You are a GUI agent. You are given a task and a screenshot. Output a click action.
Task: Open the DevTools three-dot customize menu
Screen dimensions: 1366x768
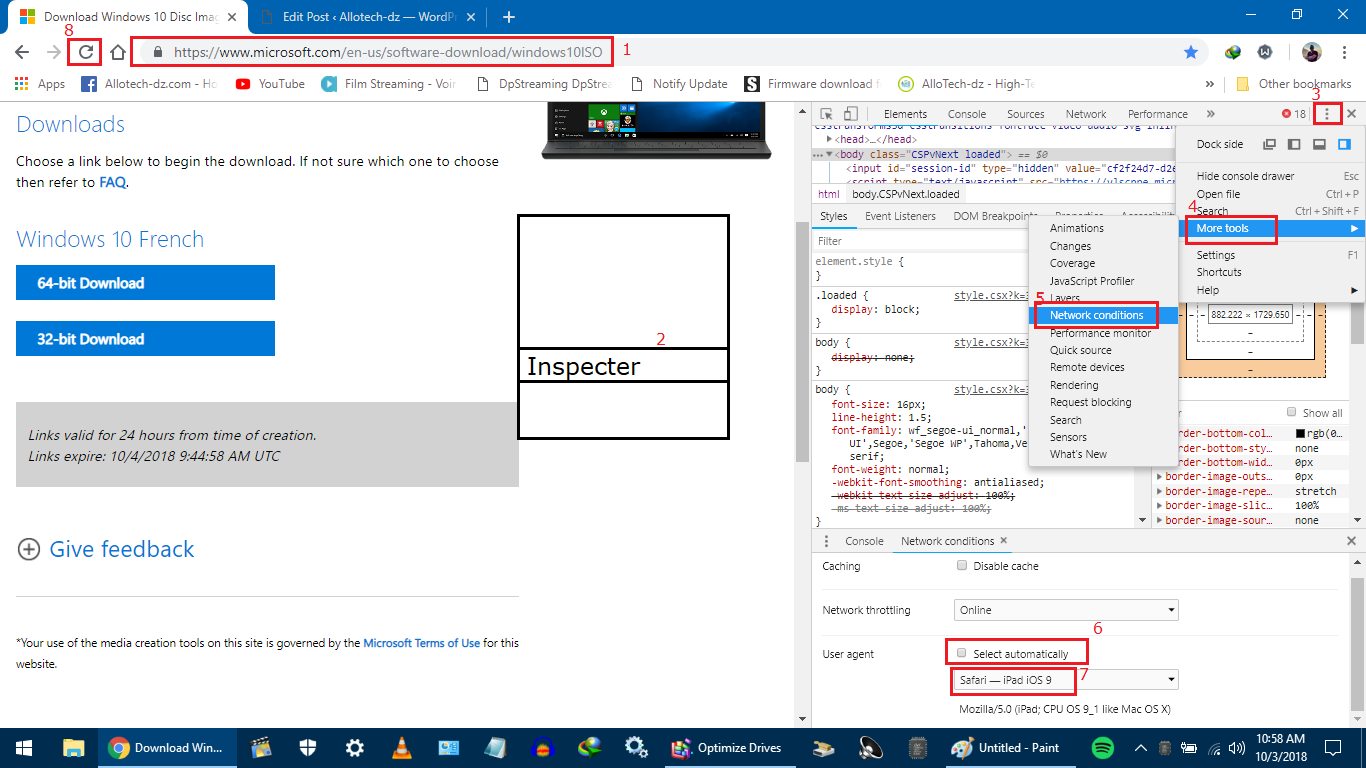1327,114
